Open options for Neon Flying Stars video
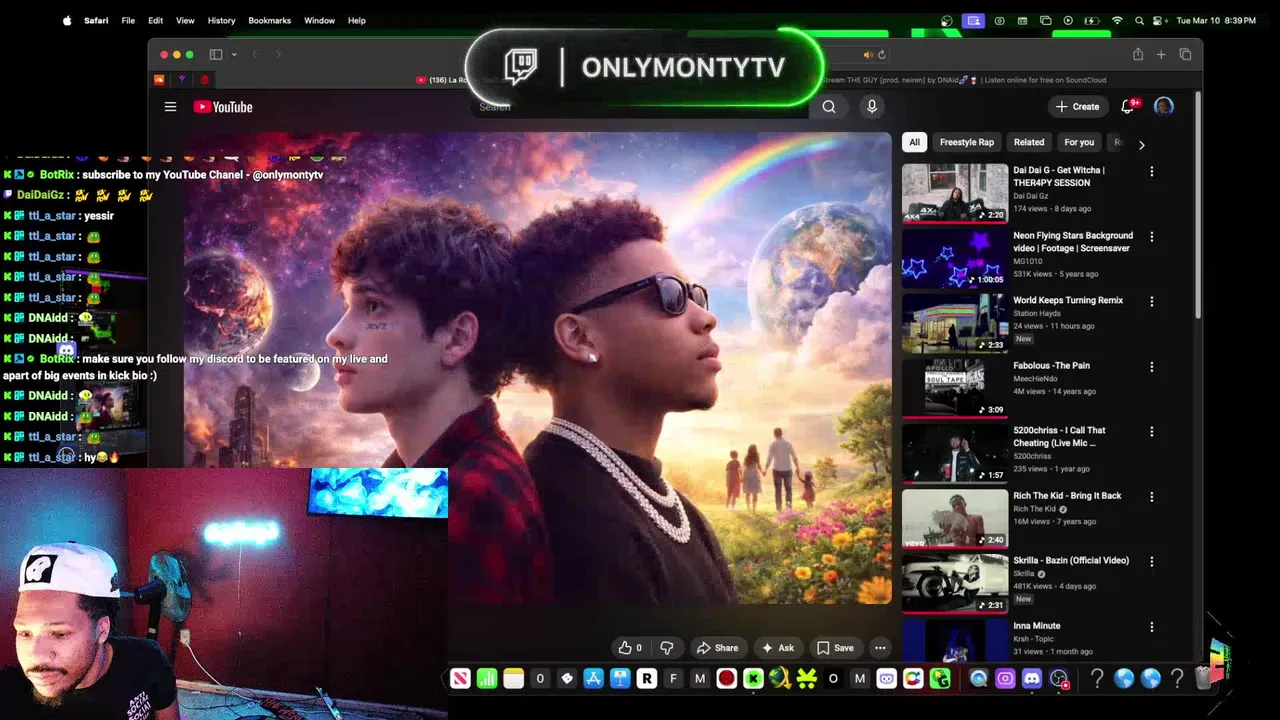 [1152, 237]
